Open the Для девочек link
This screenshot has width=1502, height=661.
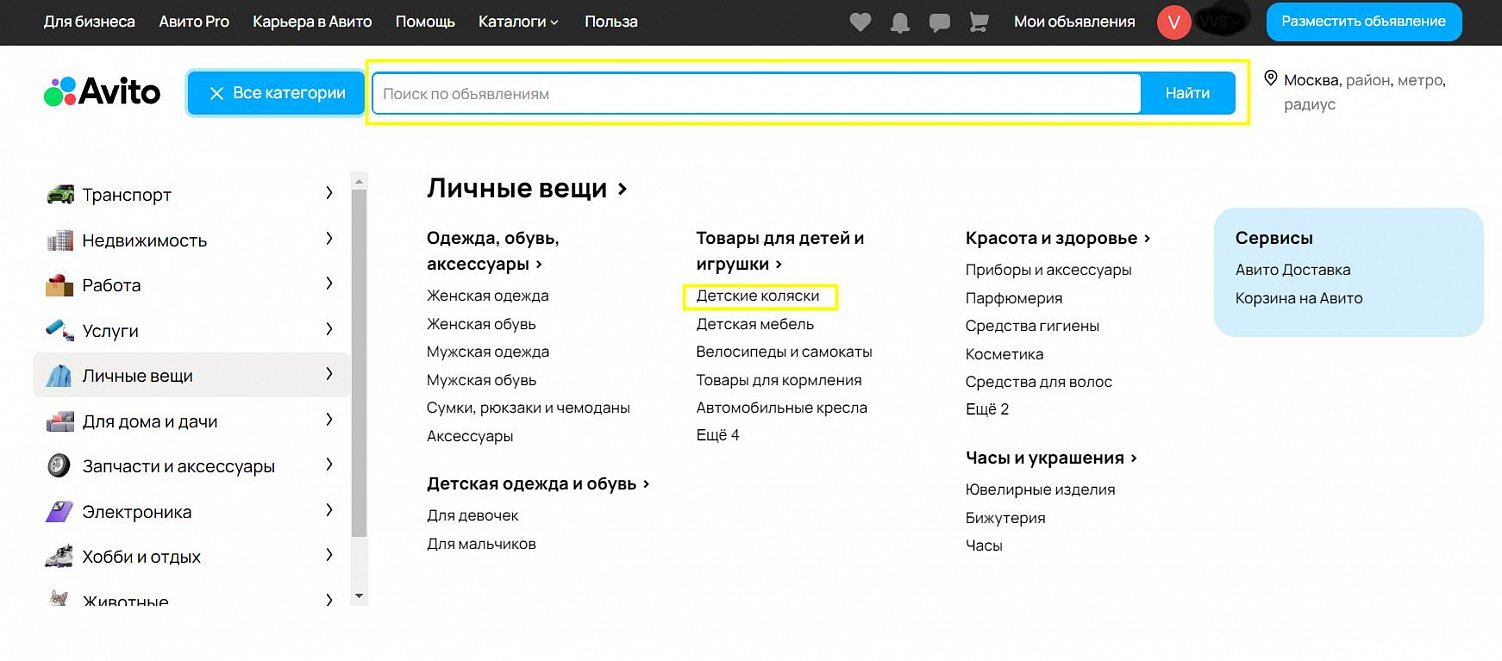[x=473, y=516]
